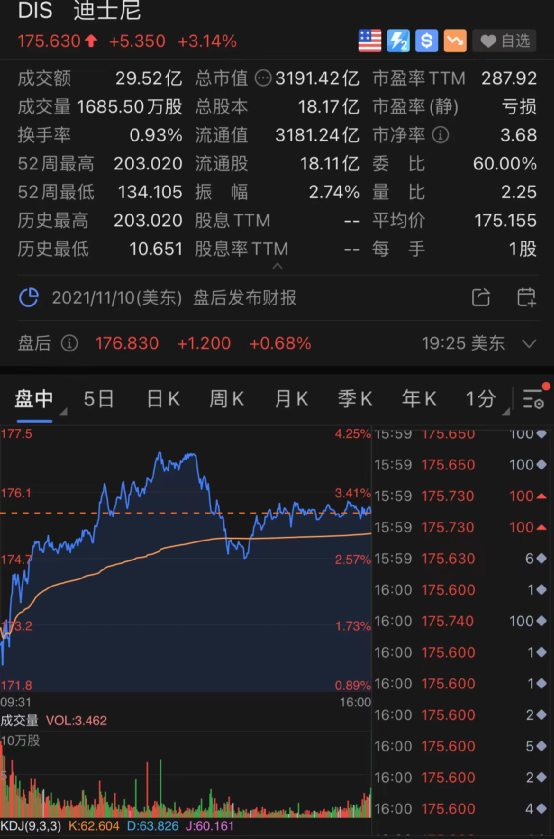Tap the 16:00 175.740 trade row
Image resolution: width=554 pixels, height=839 pixels.
click(460, 621)
